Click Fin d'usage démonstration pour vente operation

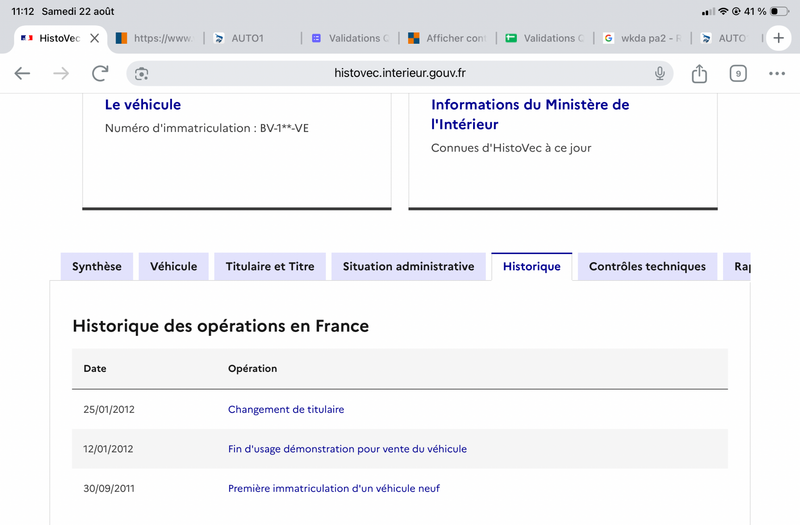pyautogui.click(x=347, y=449)
